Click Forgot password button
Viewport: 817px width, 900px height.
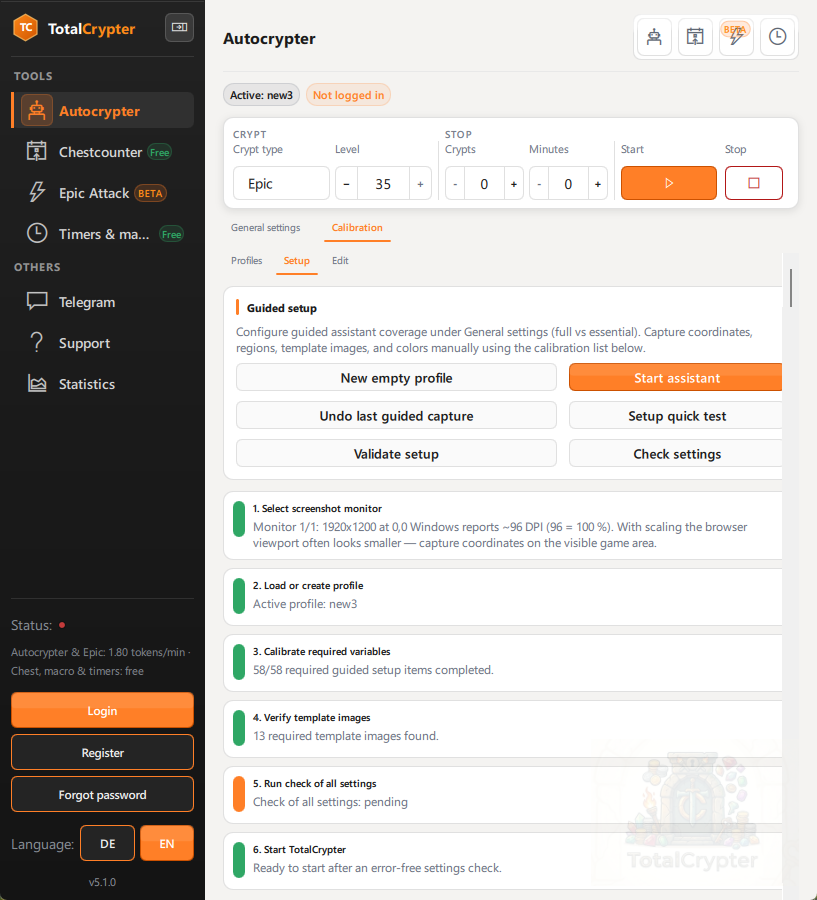pos(102,794)
